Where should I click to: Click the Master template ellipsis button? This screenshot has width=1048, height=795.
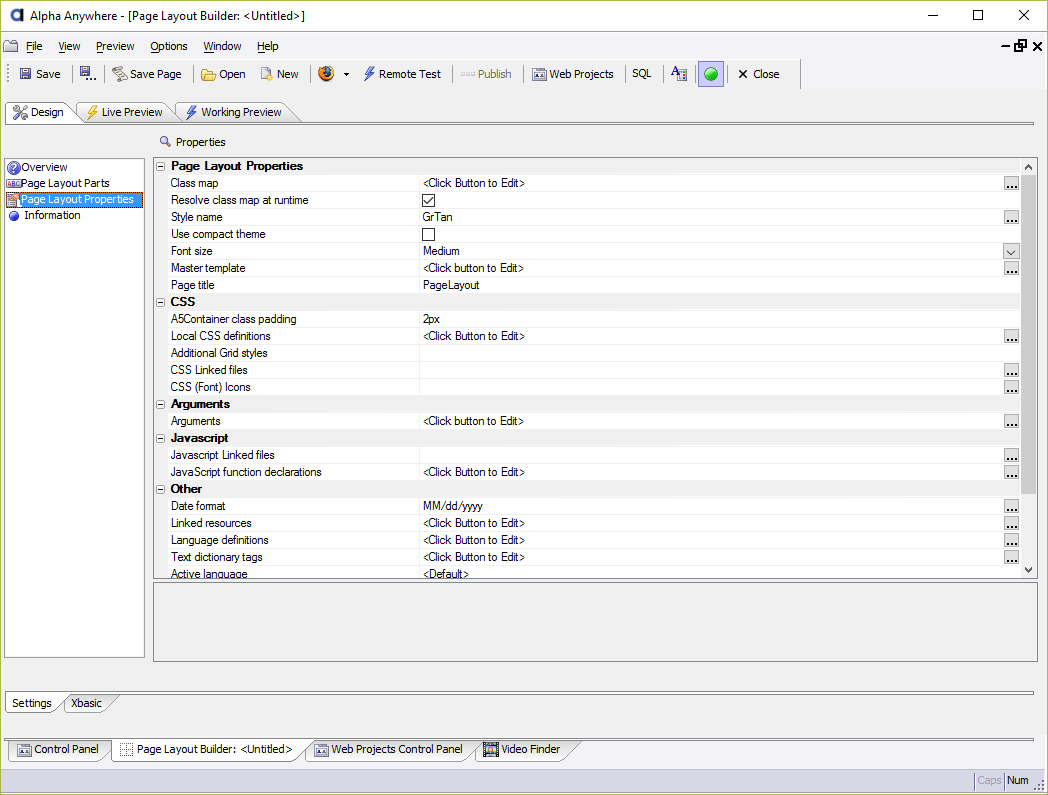pyautogui.click(x=1011, y=269)
